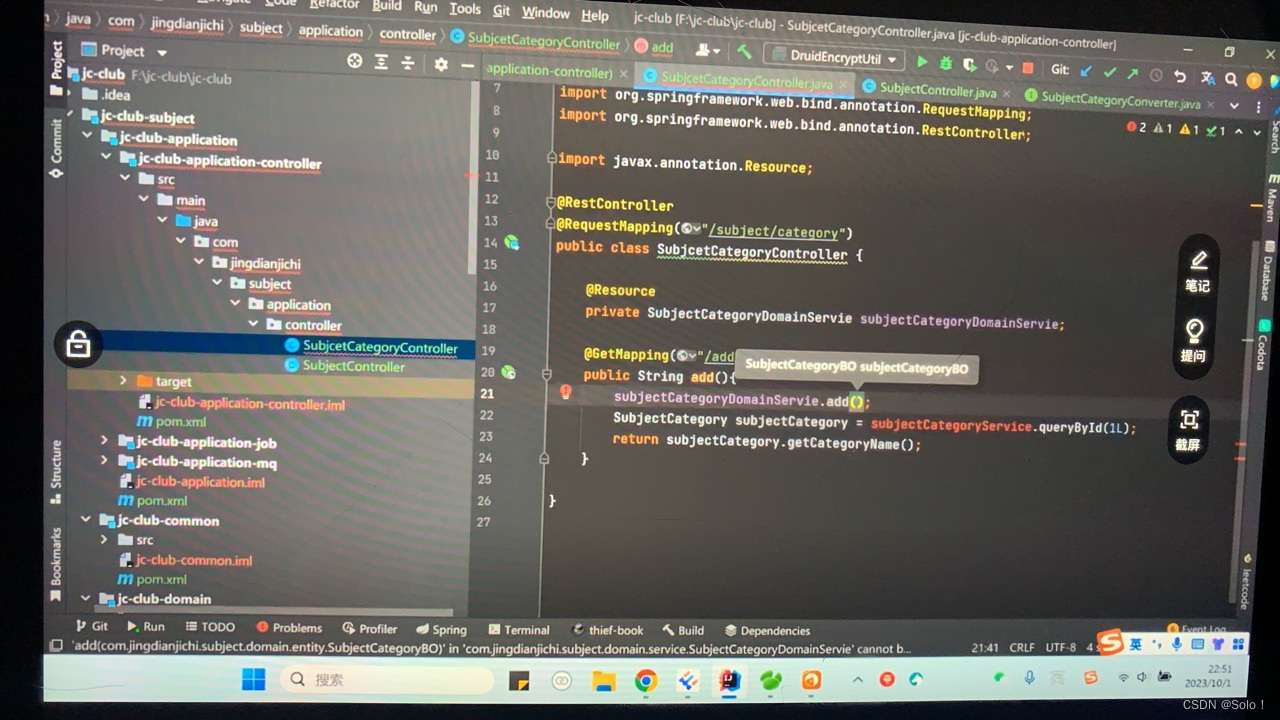Expand the target folder
The height and width of the screenshot is (720, 1280).
[124, 381]
